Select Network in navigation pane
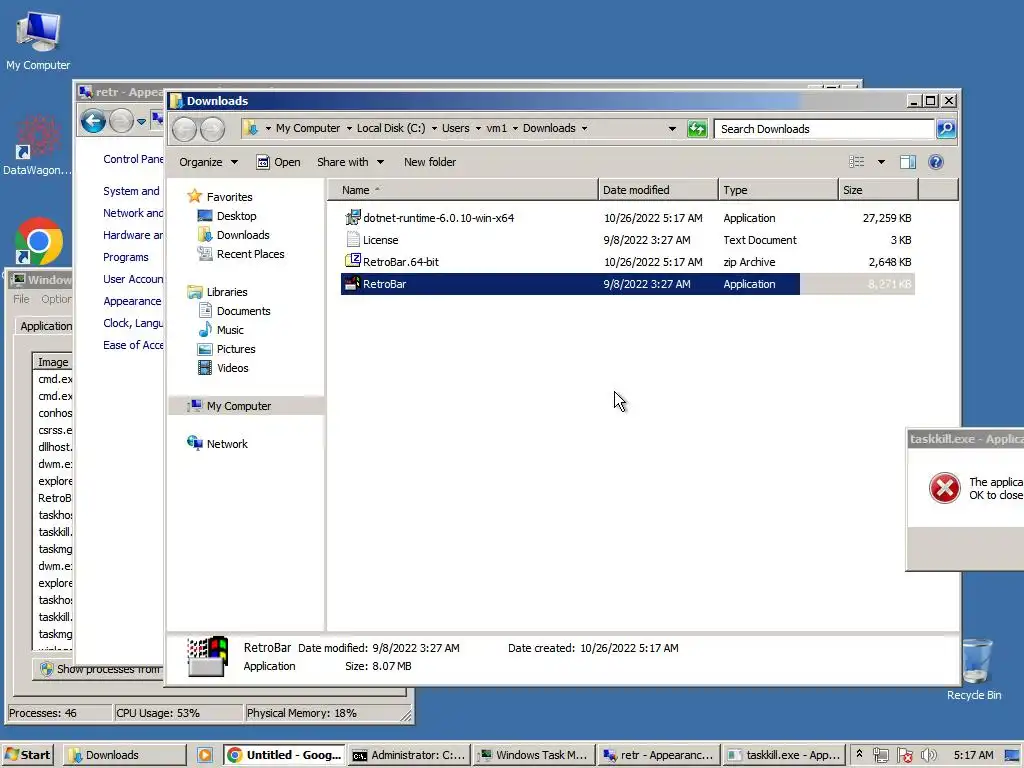The height and width of the screenshot is (768, 1024). click(217, 444)
